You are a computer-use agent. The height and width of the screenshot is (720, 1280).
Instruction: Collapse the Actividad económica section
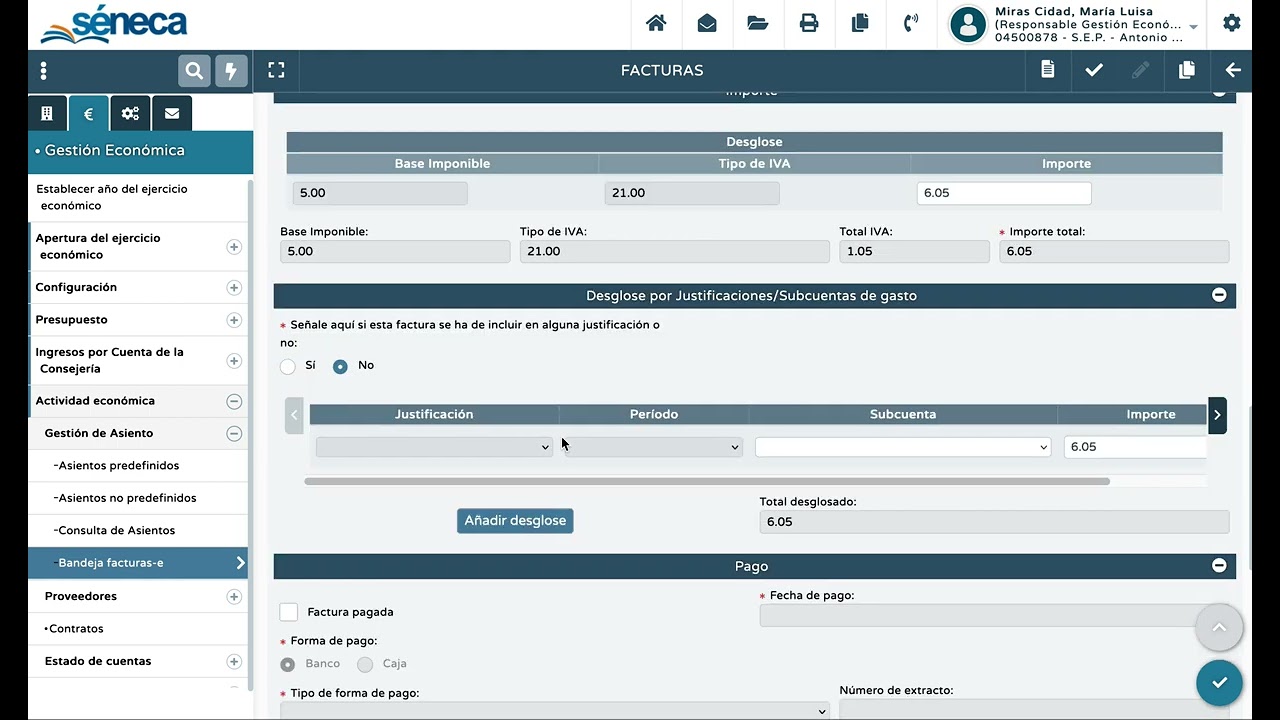(234, 401)
